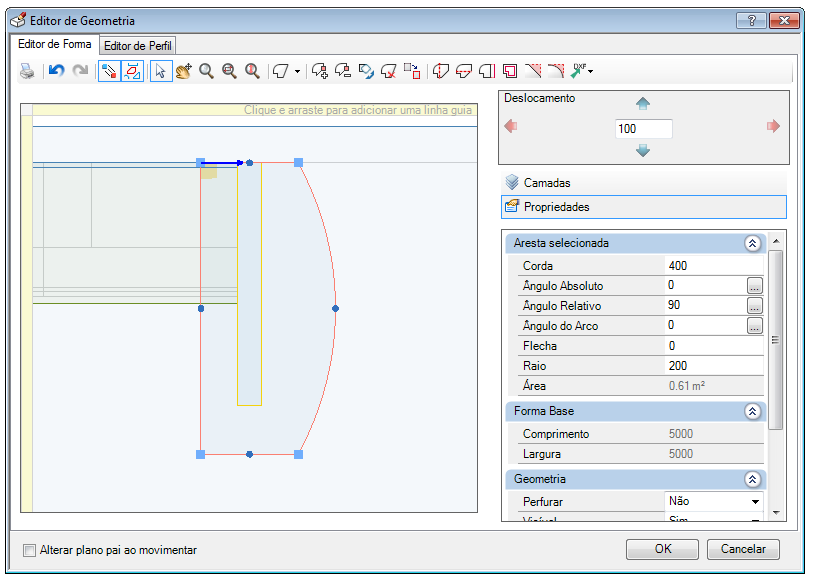Click the properties scrollbar up arrow
The height and width of the screenshot is (578, 814).
click(776, 241)
